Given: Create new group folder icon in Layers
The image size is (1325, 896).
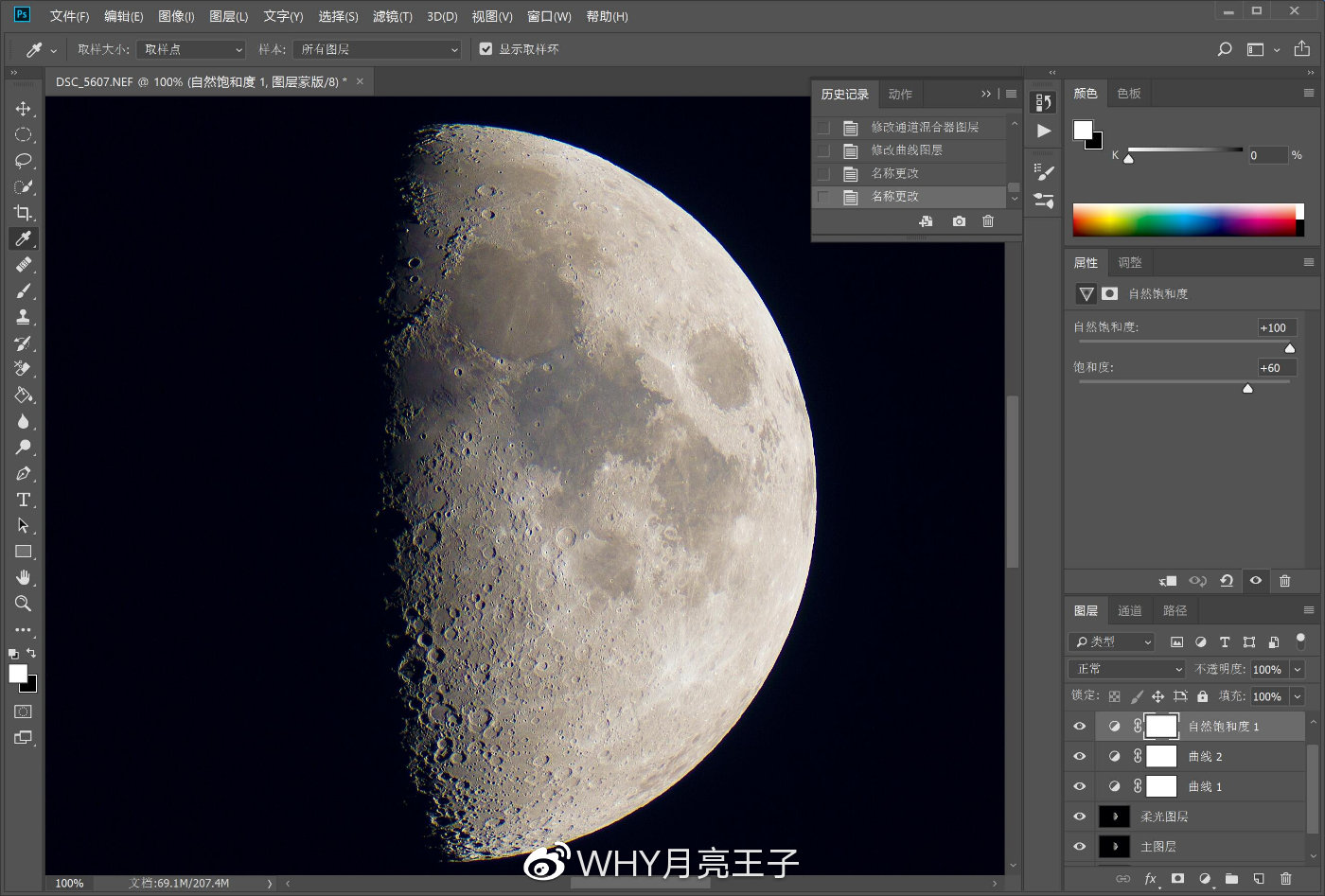Looking at the screenshot, I should coord(1231,879).
